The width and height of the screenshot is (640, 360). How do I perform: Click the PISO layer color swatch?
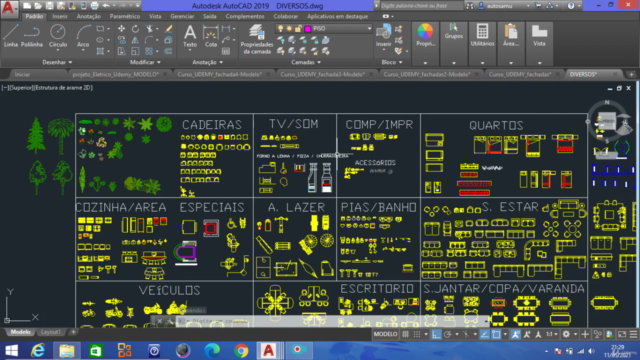[308, 29]
